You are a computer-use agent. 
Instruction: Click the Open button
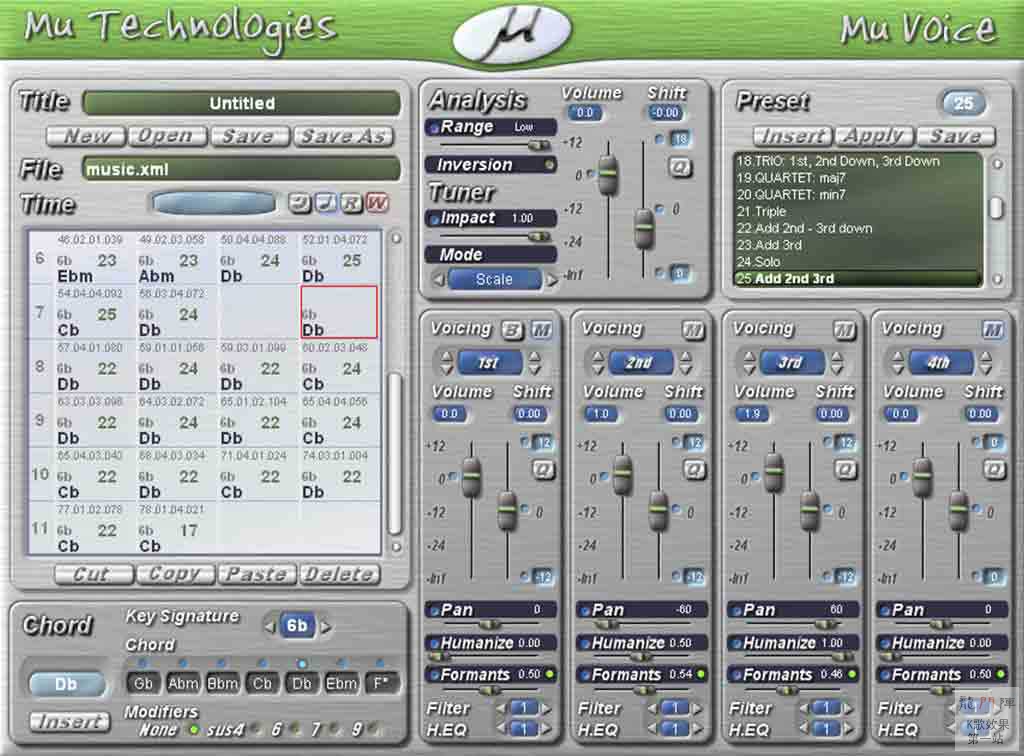167,136
